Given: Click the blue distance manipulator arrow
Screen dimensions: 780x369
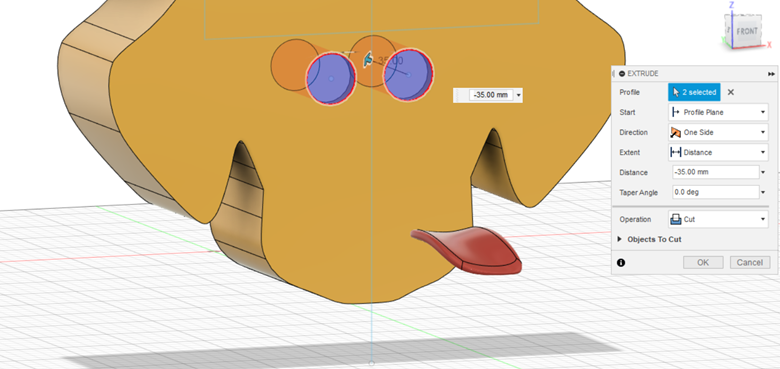Looking at the screenshot, I should [x=368, y=60].
